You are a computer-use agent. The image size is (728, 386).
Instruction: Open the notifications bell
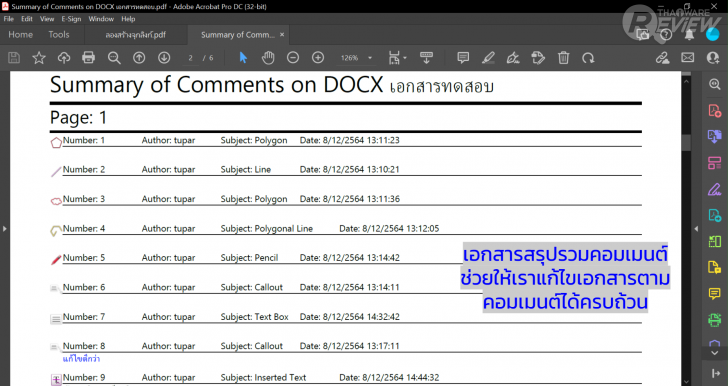click(689, 34)
